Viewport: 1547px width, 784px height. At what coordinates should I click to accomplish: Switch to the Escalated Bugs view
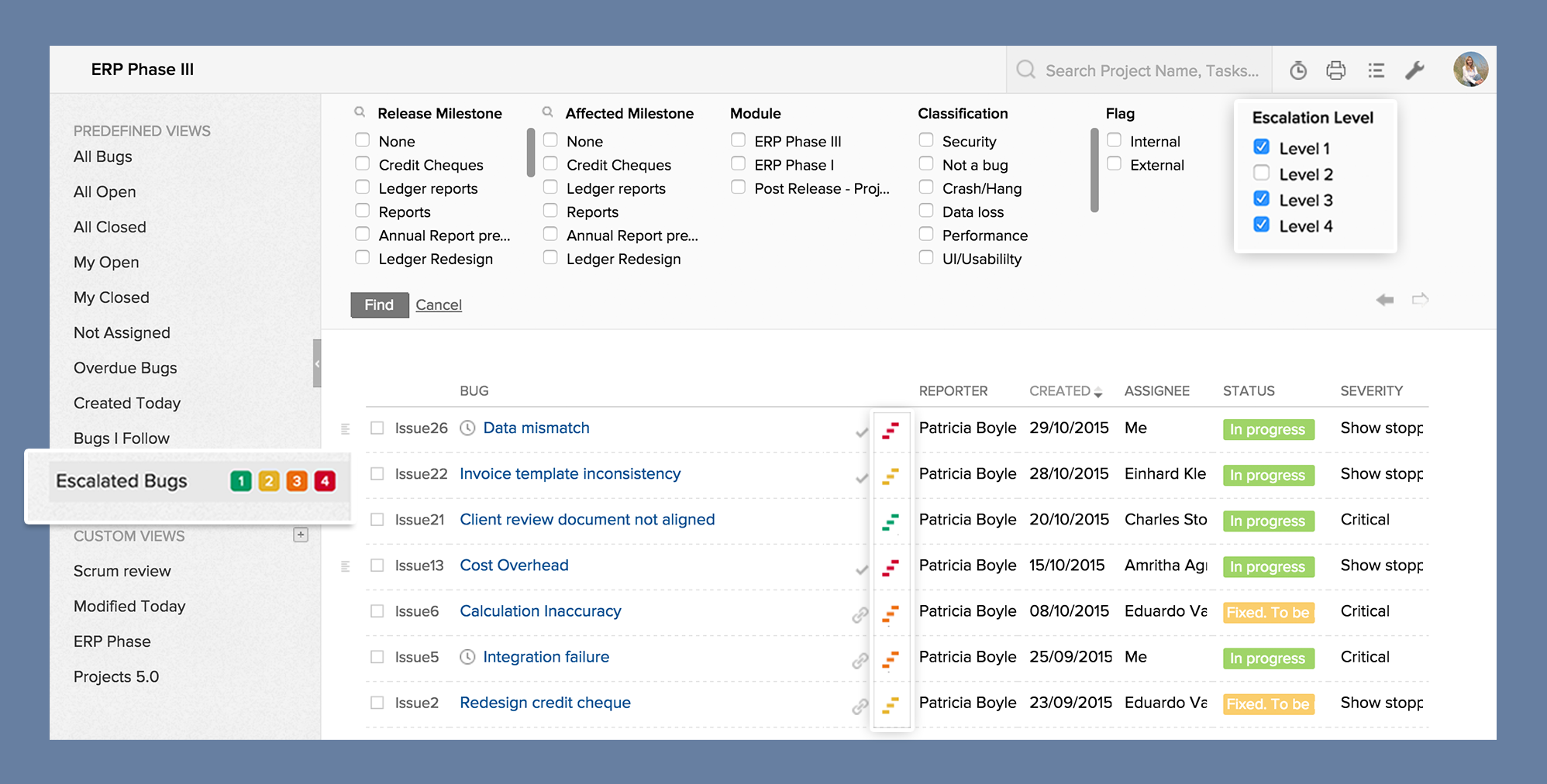pyautogui.click(x=121, y=482)
